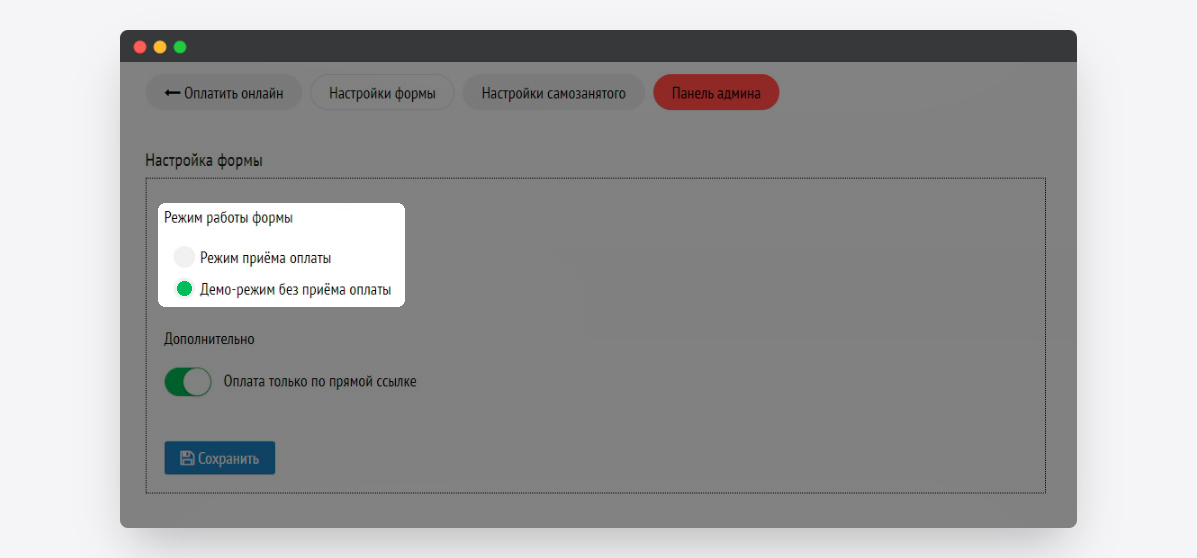Click the floppy disk icon on Сохранить

[x=187, y=458]
